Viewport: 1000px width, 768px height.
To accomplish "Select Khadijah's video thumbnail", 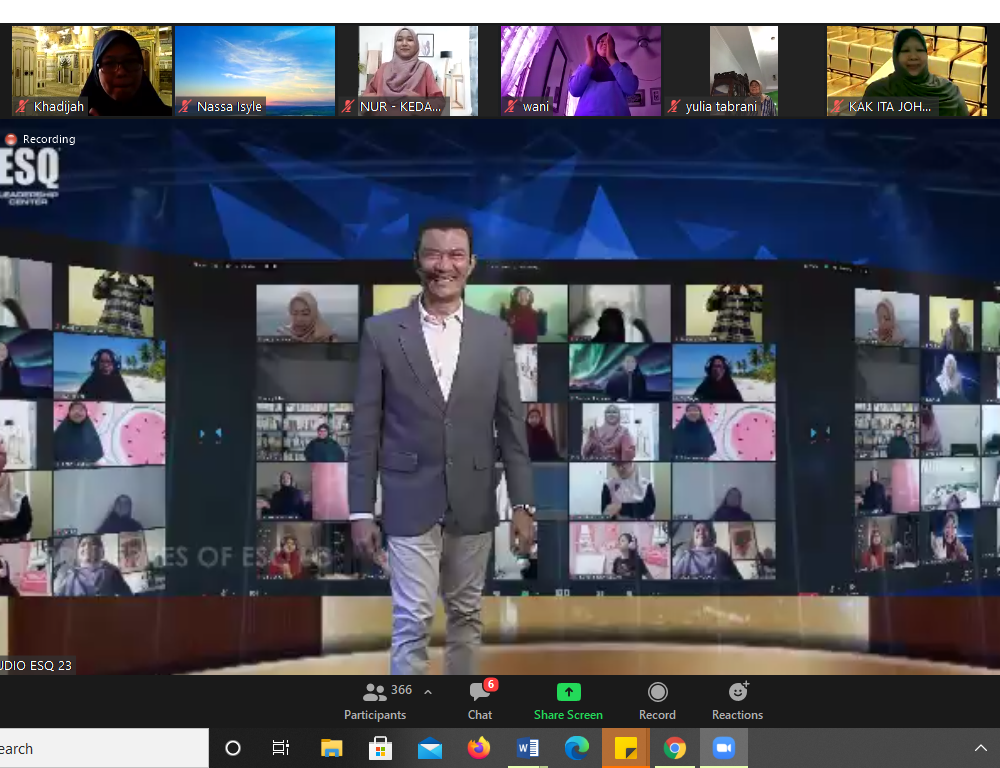I will point(92,70).
